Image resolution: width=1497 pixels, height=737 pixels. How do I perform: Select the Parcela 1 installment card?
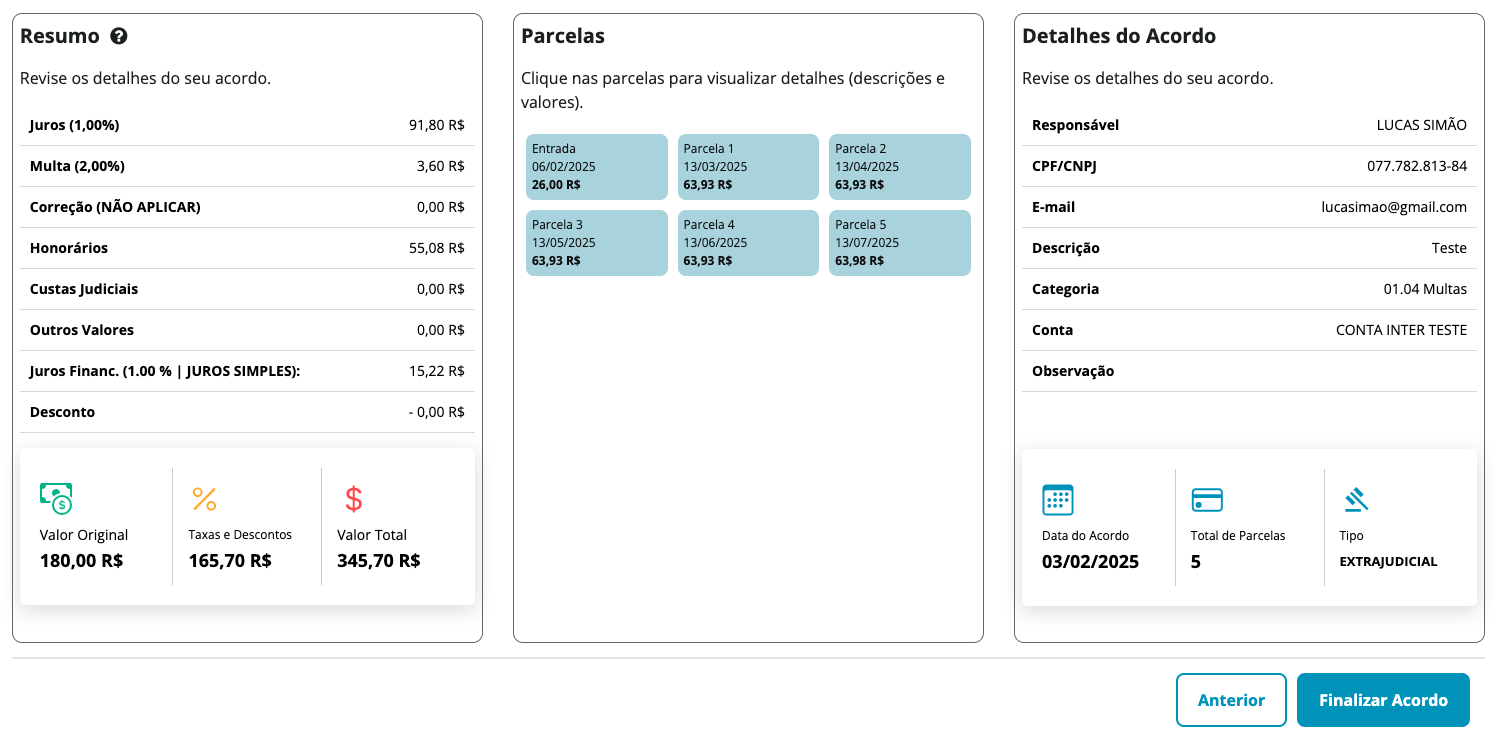tap(748, 167)
